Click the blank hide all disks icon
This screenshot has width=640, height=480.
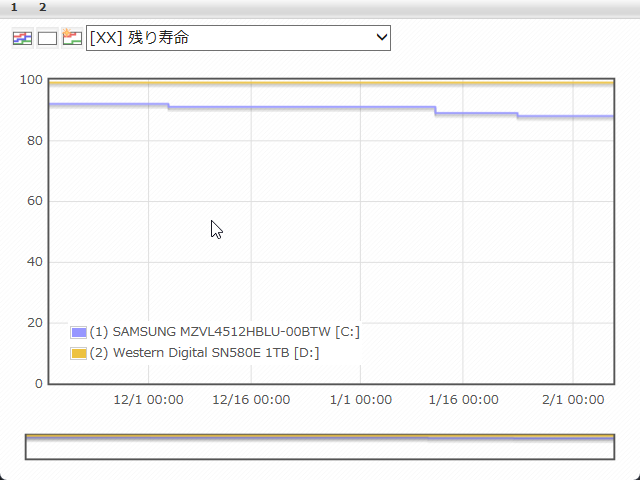pos(47,38)
